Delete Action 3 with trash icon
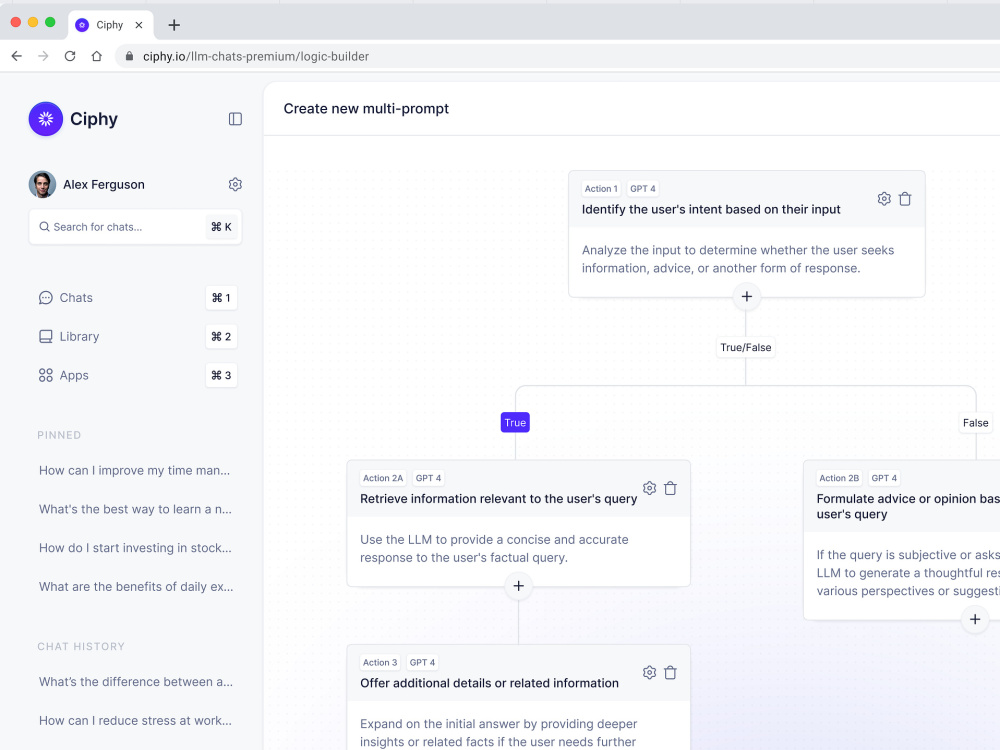Screen dimensions: 1000x750 pyautogui.click(x=670, y=673)
